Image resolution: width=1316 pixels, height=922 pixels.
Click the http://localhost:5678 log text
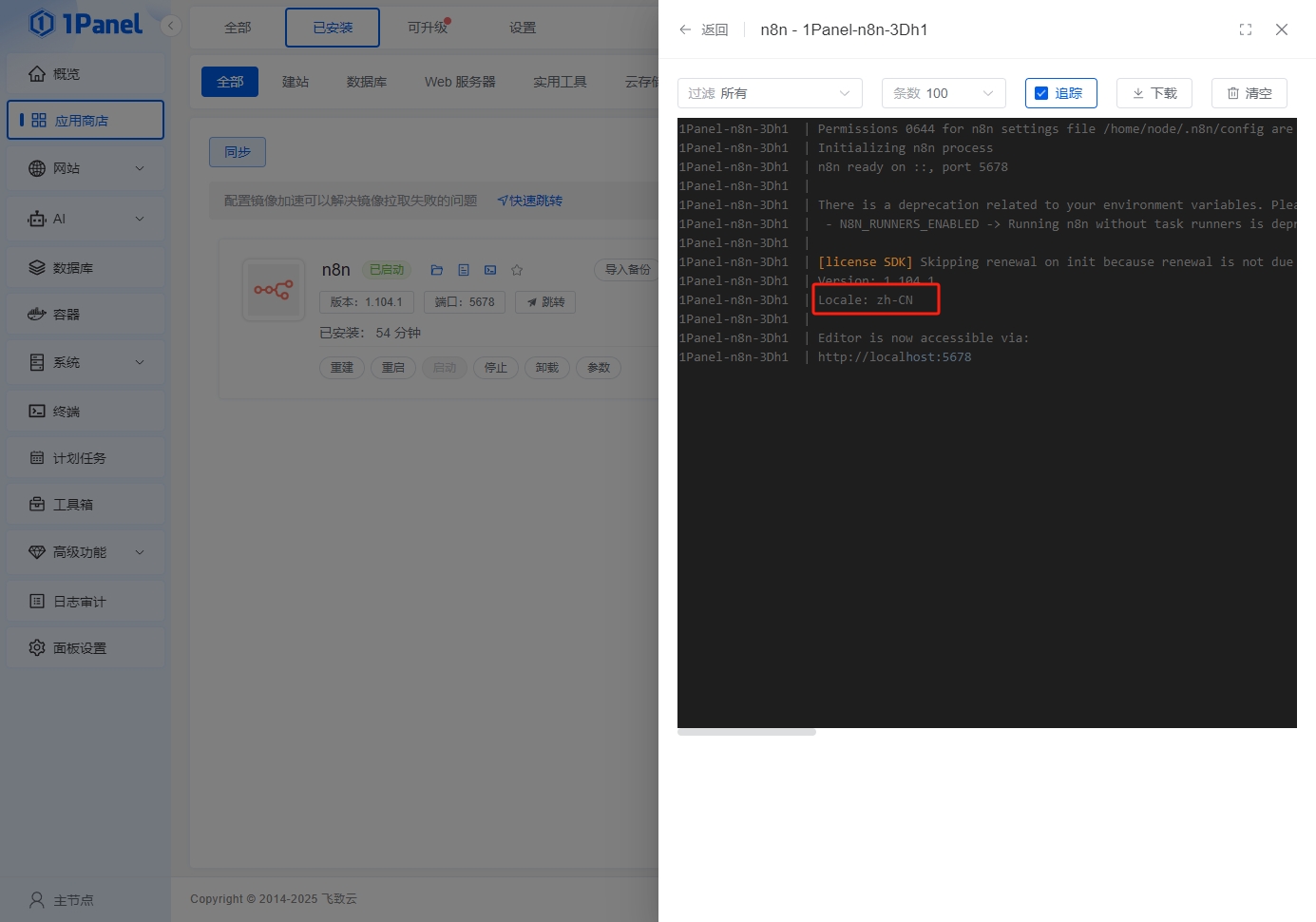pyautogui.click(x=895, y=357)
